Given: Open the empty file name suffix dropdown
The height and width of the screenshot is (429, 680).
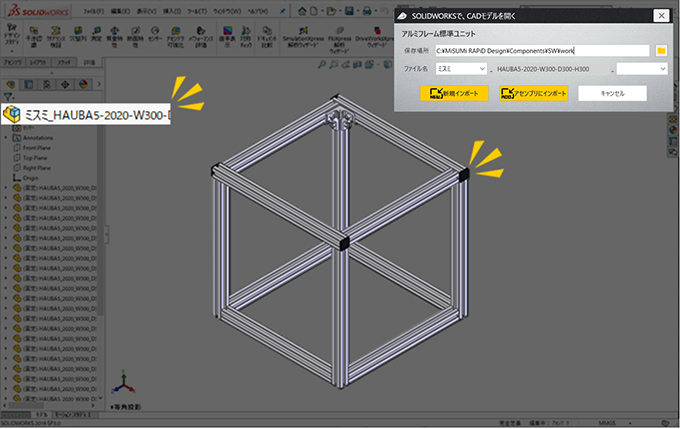Looking at the screenshot, I should 642,69.
